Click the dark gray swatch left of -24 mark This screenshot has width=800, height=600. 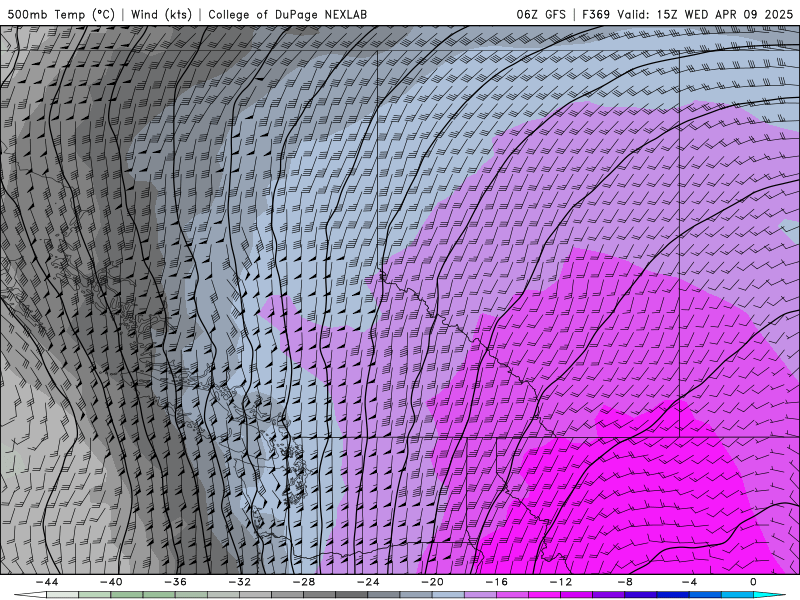click(352, 595)
